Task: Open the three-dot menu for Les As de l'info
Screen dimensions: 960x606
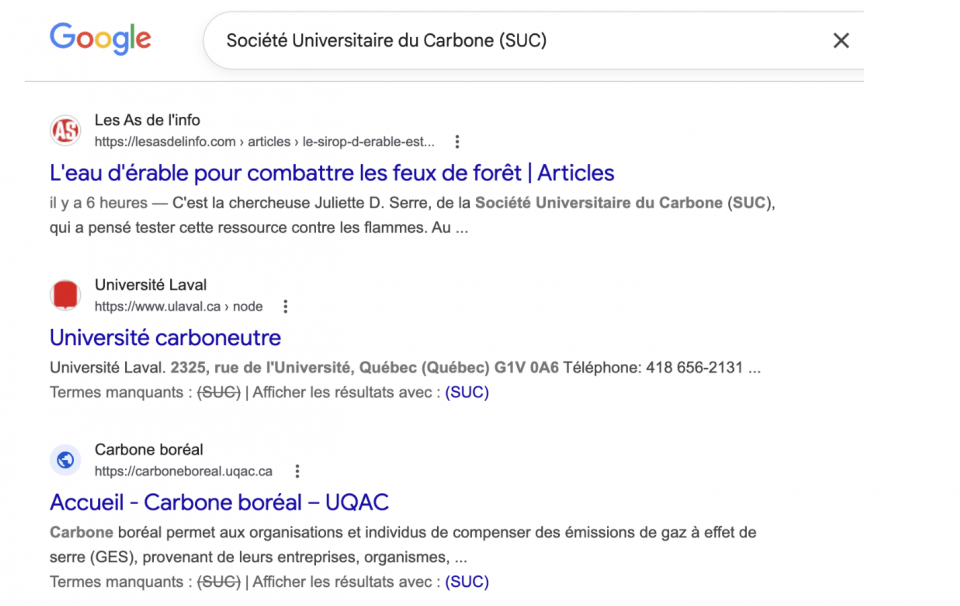Action: point(458,142)
